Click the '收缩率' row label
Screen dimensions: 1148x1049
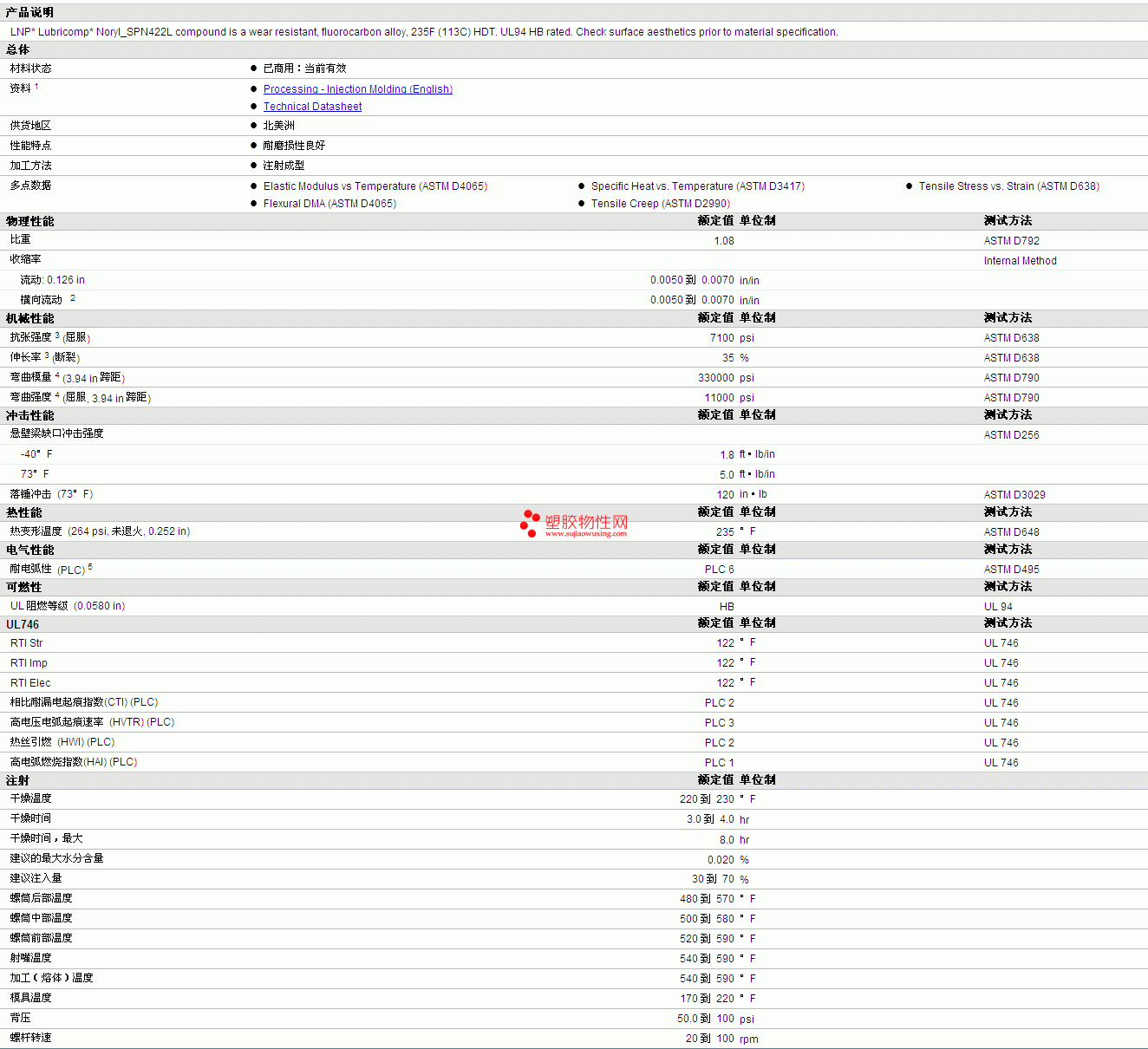coord(26,259)
